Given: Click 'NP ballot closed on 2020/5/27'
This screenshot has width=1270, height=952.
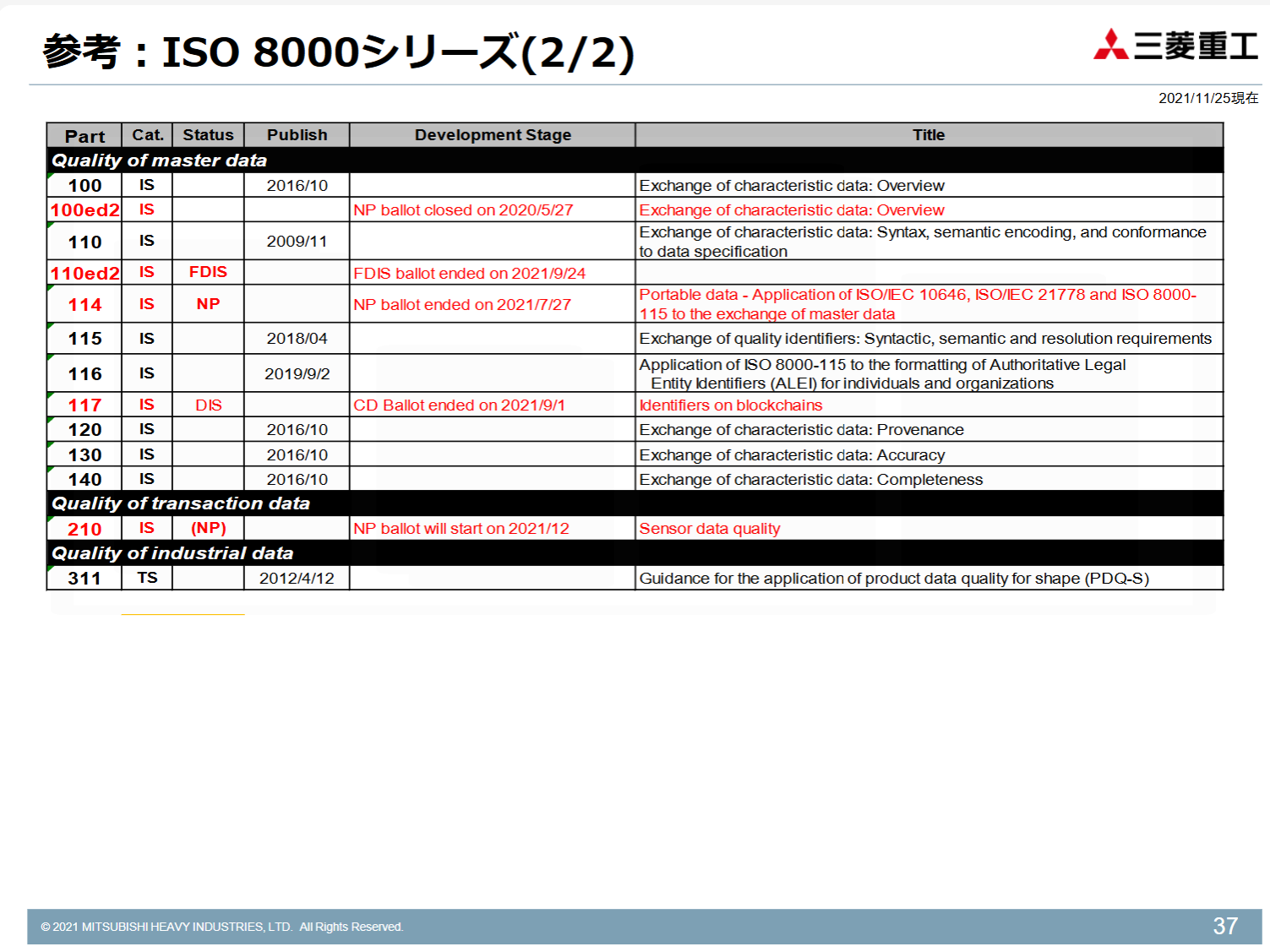Looking at the screenshot, I should click(463, 210).
